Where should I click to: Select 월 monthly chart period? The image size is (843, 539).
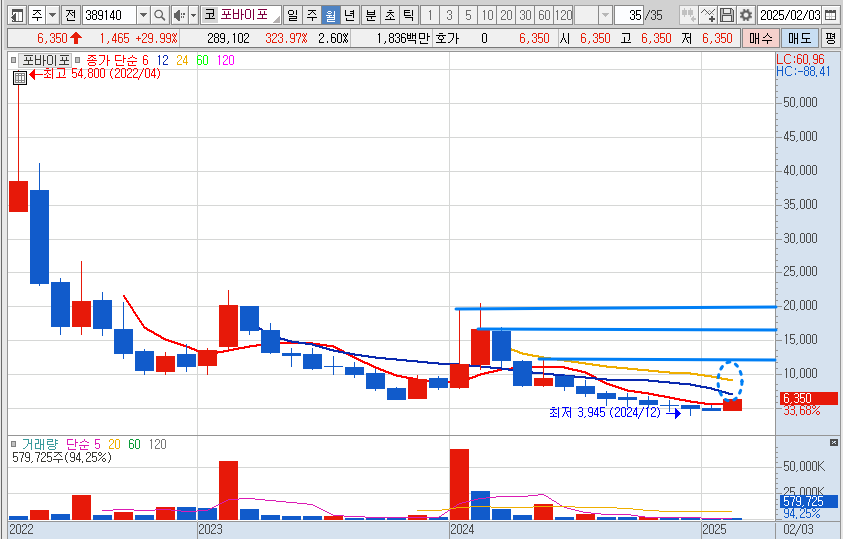[330, 15]
